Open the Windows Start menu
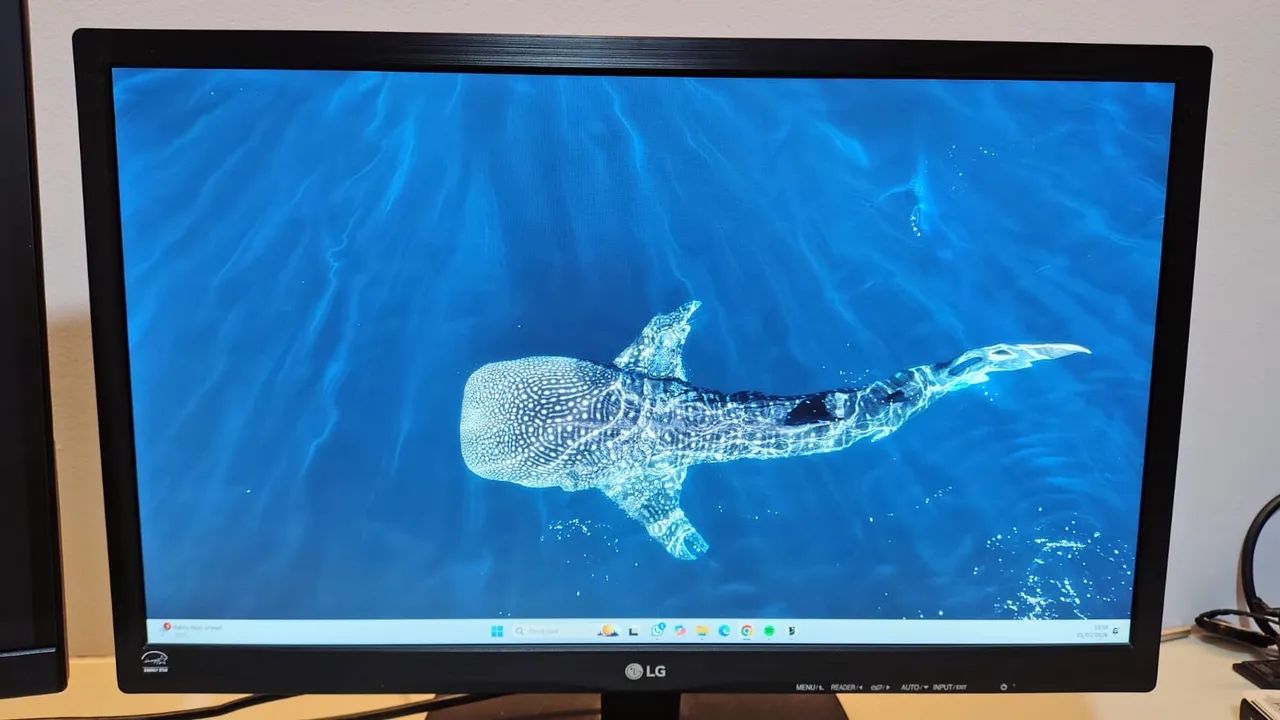The height and width of the screenshot is (720, 1280). [x=497, y=631]
